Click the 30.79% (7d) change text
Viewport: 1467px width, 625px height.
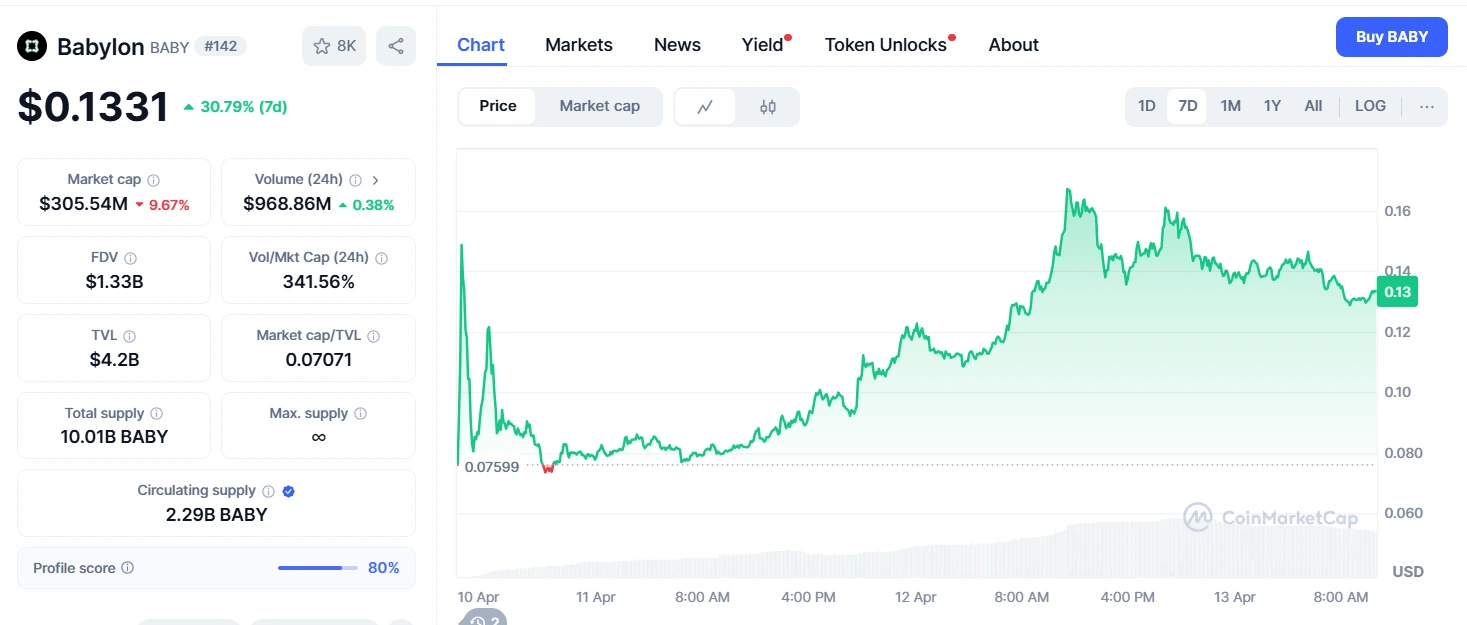(x=243, y=107)
